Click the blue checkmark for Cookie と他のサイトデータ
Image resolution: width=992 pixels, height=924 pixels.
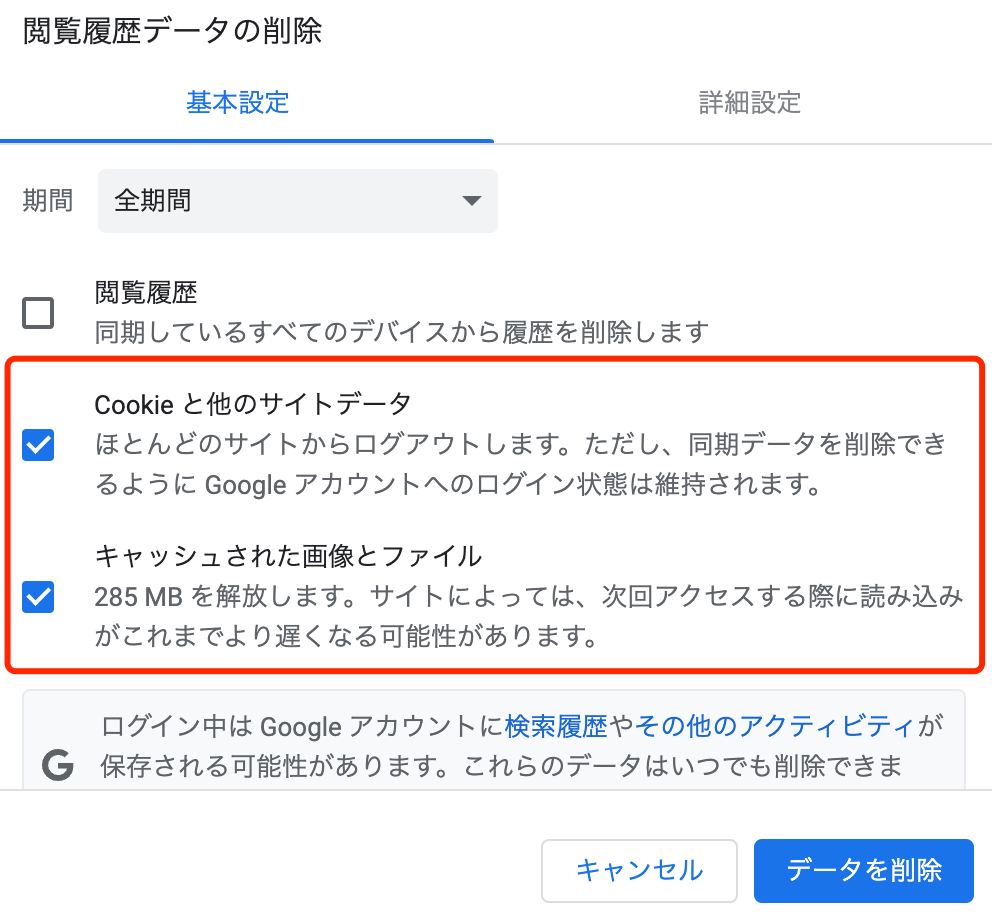37,446
